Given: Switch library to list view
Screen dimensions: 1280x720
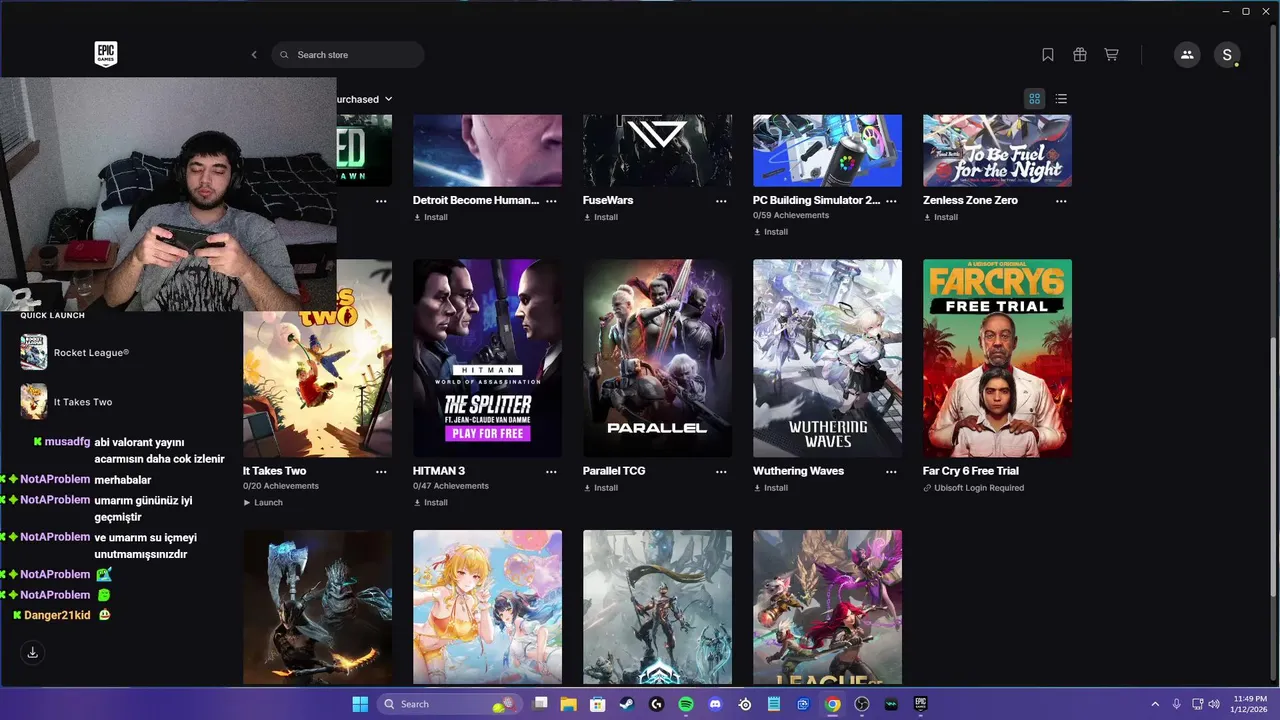Looking at the screenshot, I should tap(1061, 99).
